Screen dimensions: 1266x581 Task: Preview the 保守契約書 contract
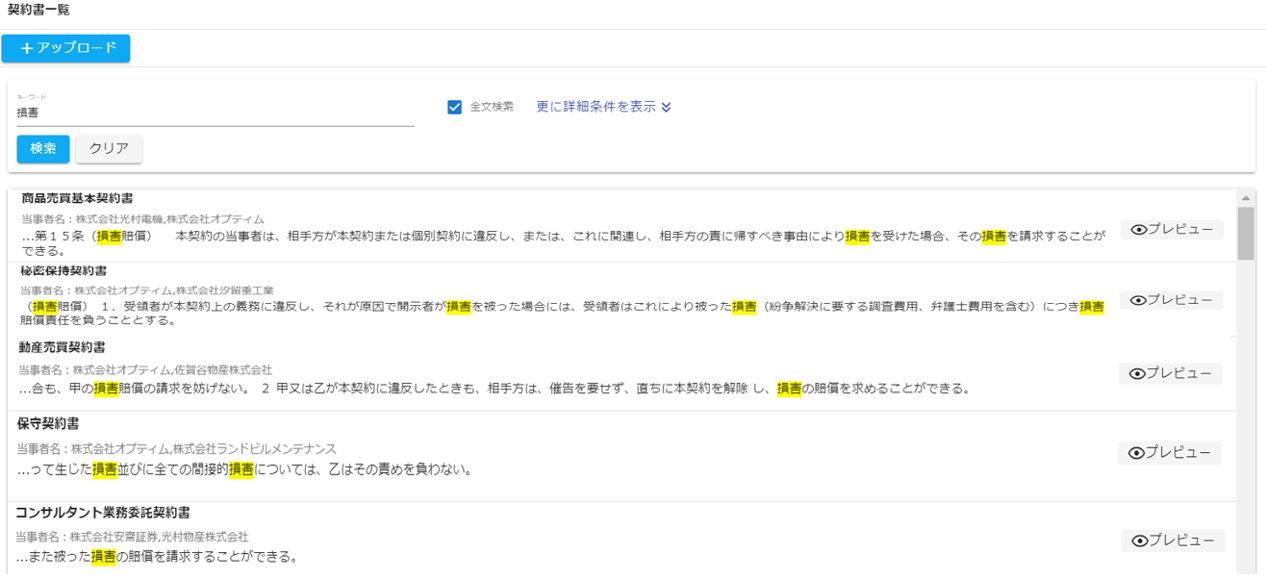click(1170, 453)
